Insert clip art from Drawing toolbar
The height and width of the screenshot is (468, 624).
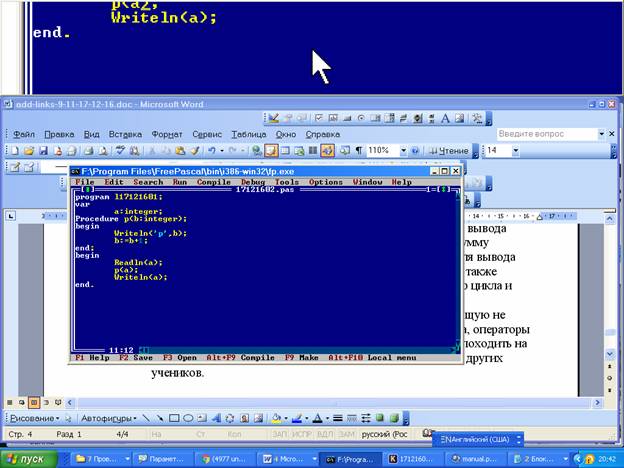(x=244, y=418)
